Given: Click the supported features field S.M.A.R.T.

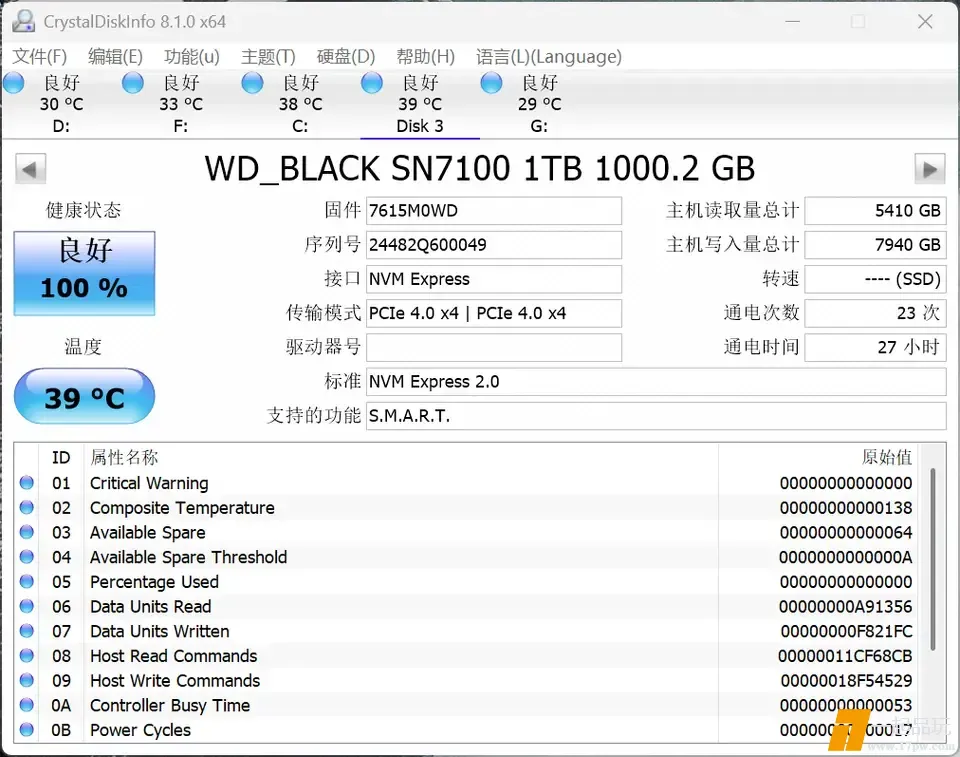Looking at the screenshot, I should coord(656,416).
